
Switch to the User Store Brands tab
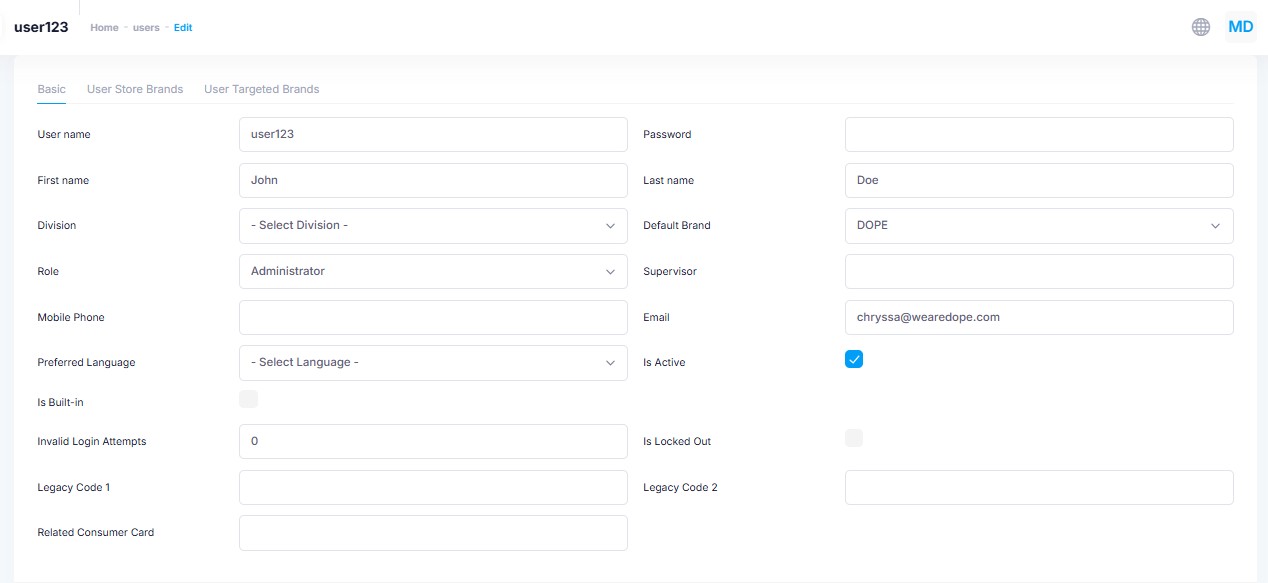click(x=135, y=89)
